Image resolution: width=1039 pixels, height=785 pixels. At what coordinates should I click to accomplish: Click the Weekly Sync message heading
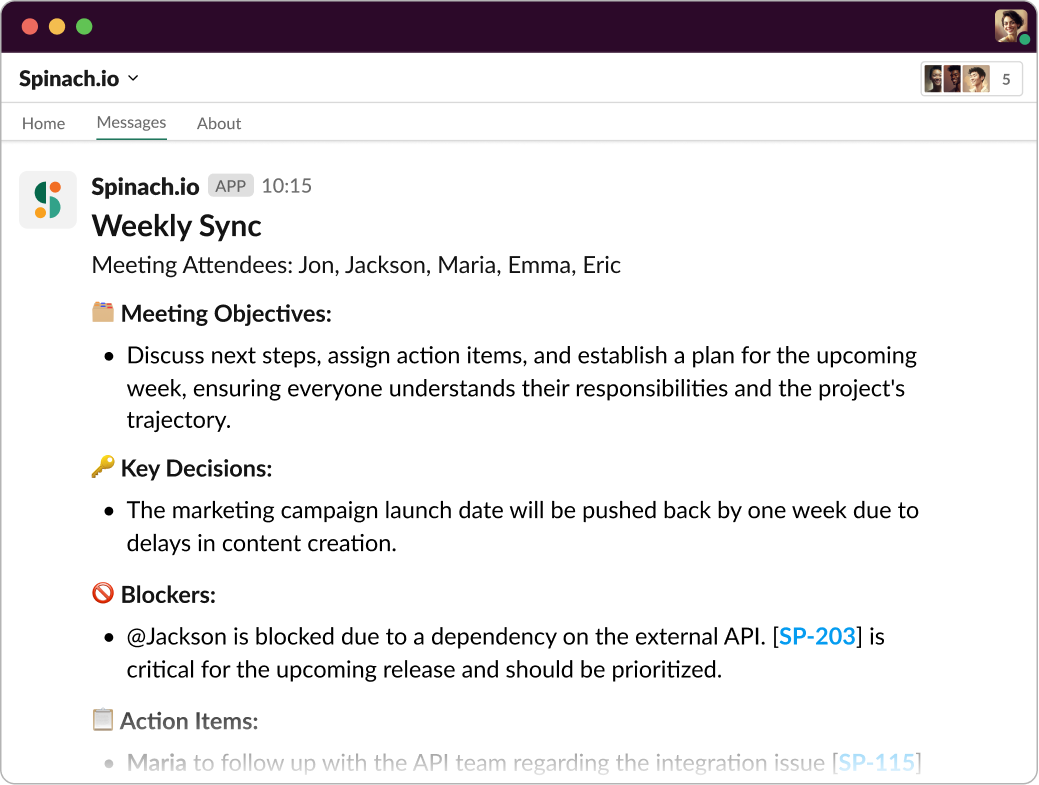(x=177, y=226)
